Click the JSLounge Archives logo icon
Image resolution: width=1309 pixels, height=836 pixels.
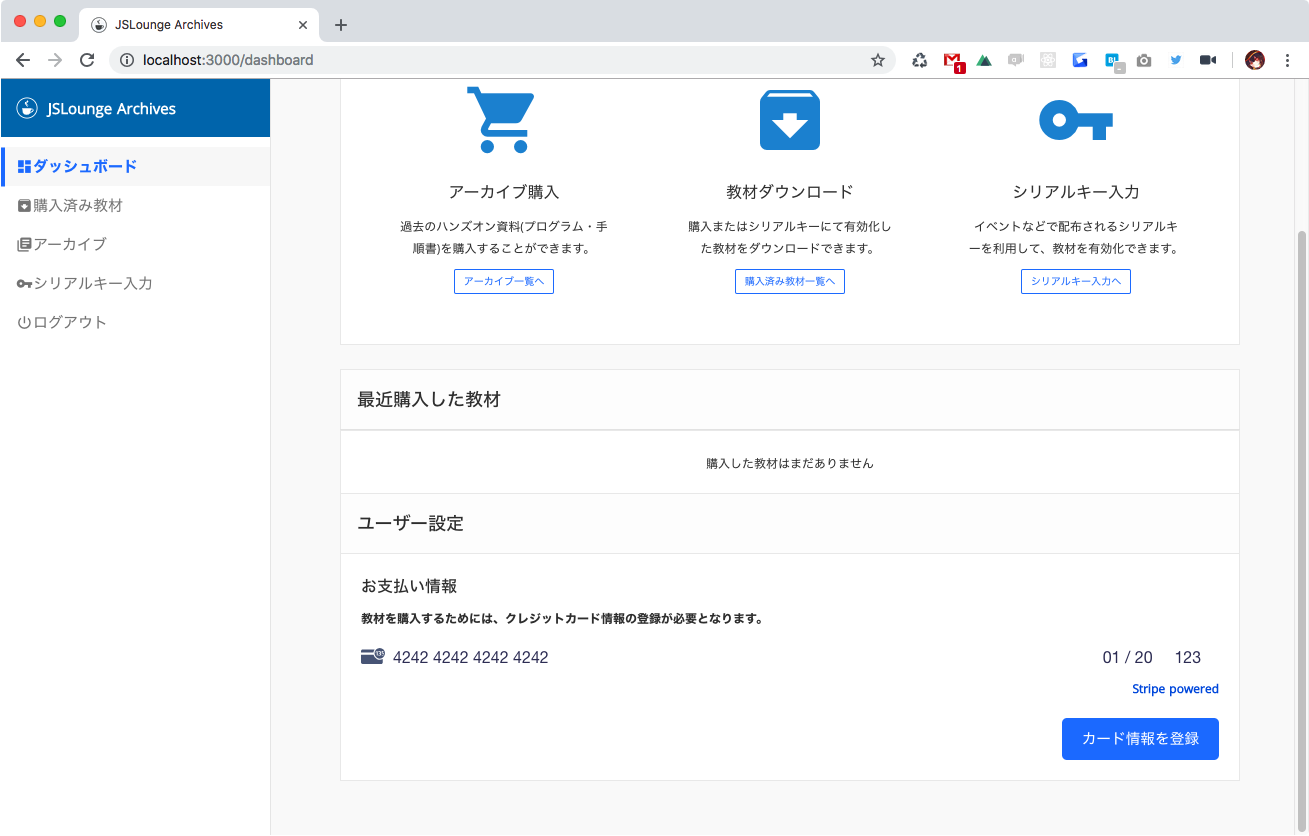click(x=25, y=108)
